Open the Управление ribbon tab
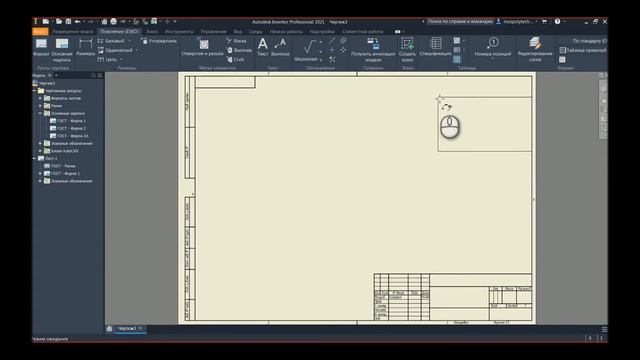Viewport: 640px width, 360px height. pyautogui.click(x=213, y=31)
